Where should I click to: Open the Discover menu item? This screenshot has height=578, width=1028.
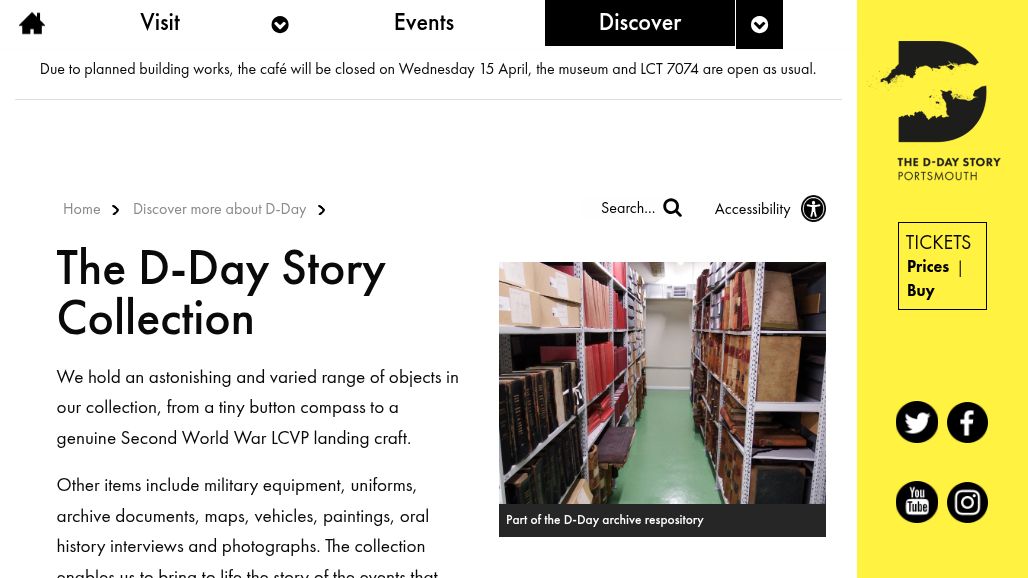639,22
